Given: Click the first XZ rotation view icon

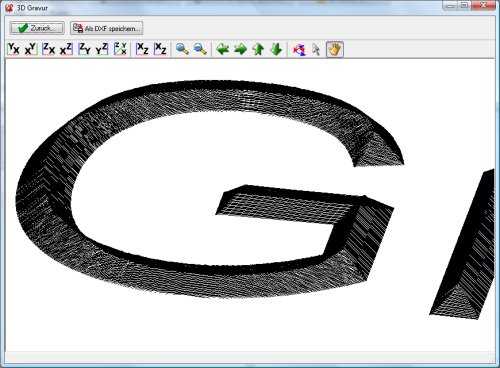Looking at the screenshot, I should tap(143, 49).
